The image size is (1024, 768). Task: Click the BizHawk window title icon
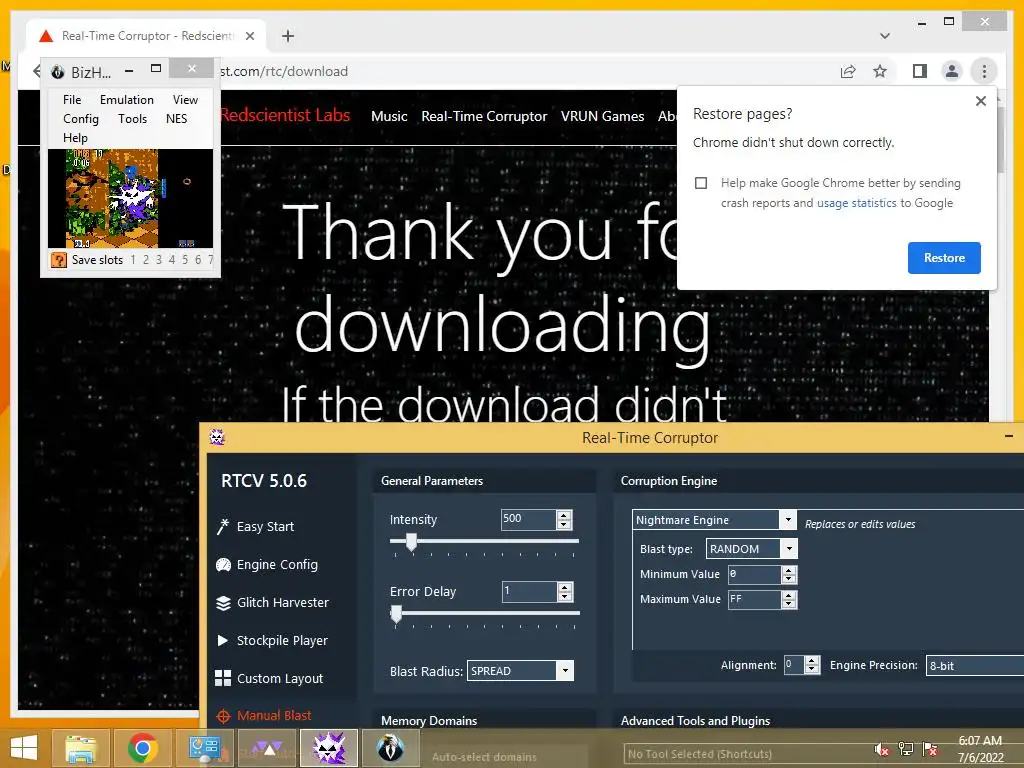pos(57,72)
